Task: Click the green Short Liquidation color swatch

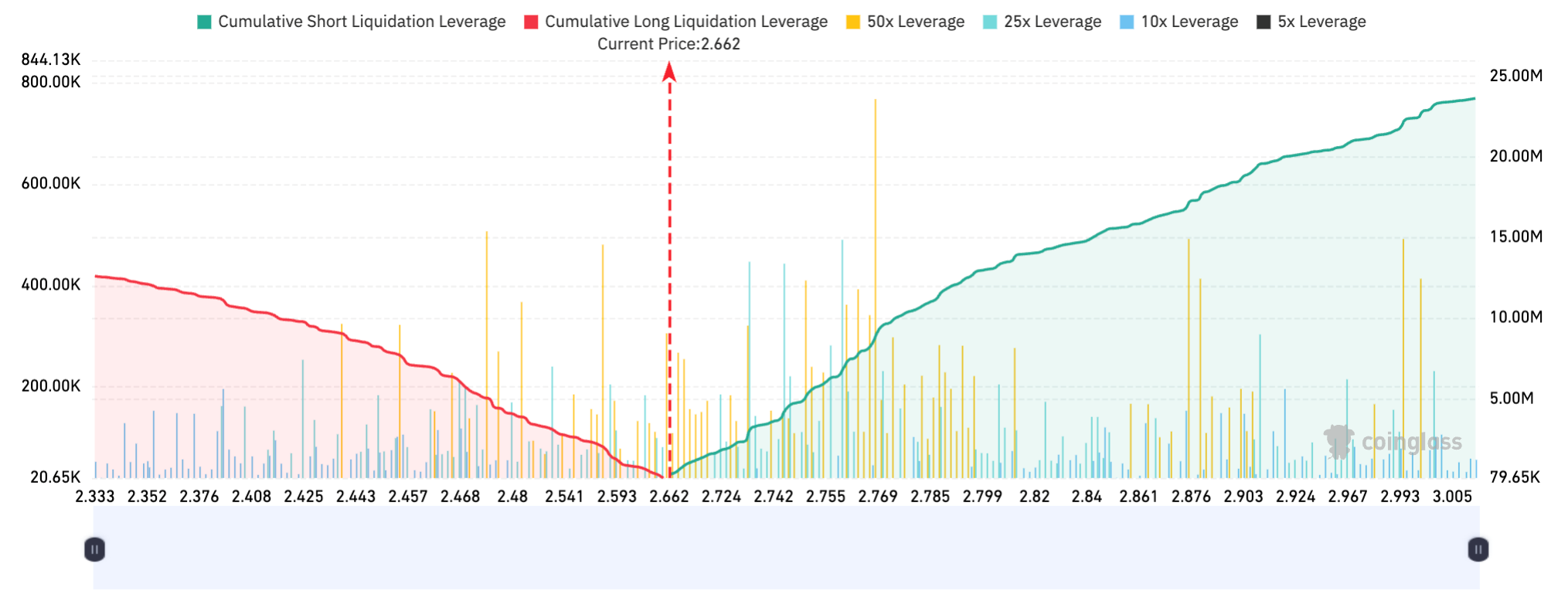Action: coord(204,22)
